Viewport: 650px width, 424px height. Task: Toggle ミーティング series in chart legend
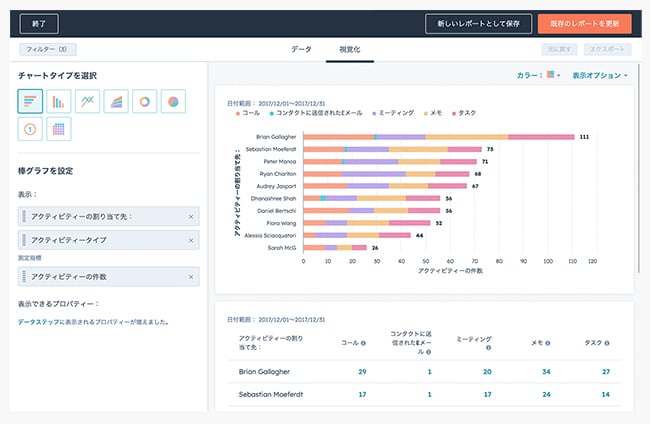pyautogui.click(x=393, y=113)
